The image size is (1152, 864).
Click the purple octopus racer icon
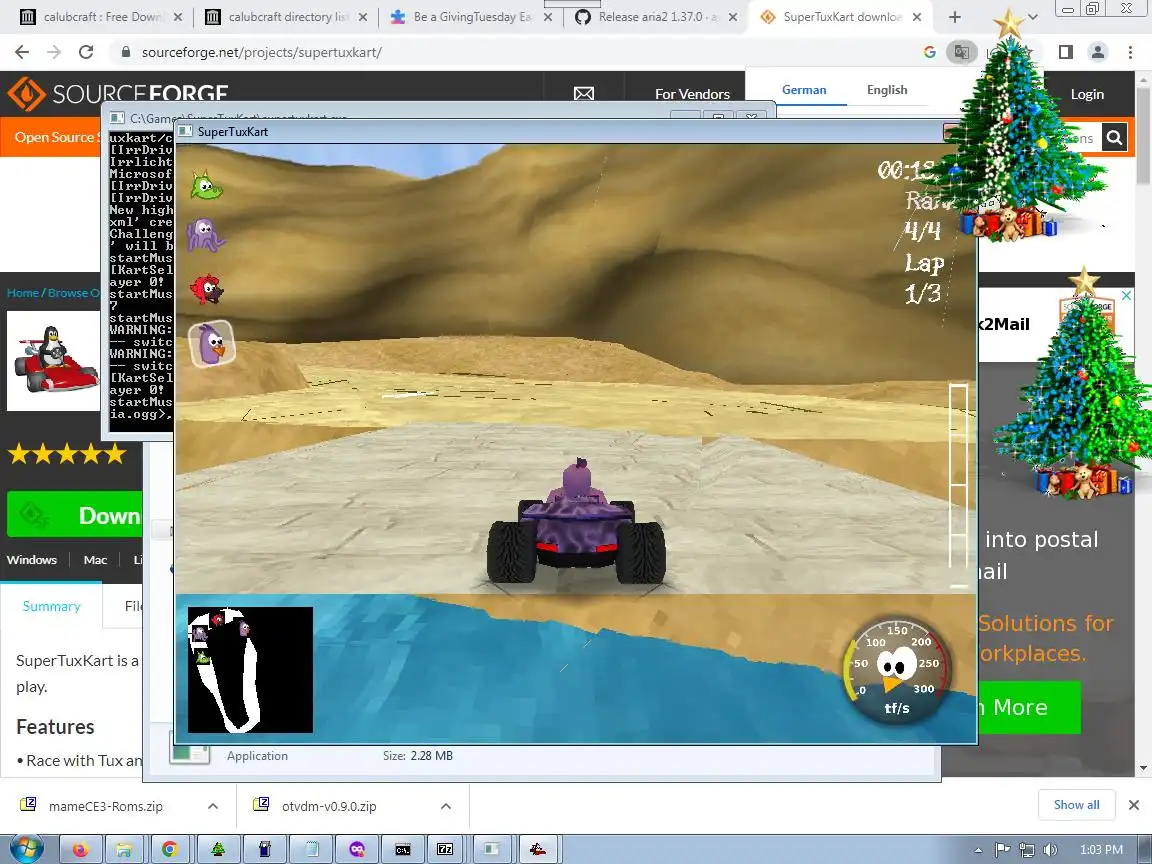[x=206, y=236]
